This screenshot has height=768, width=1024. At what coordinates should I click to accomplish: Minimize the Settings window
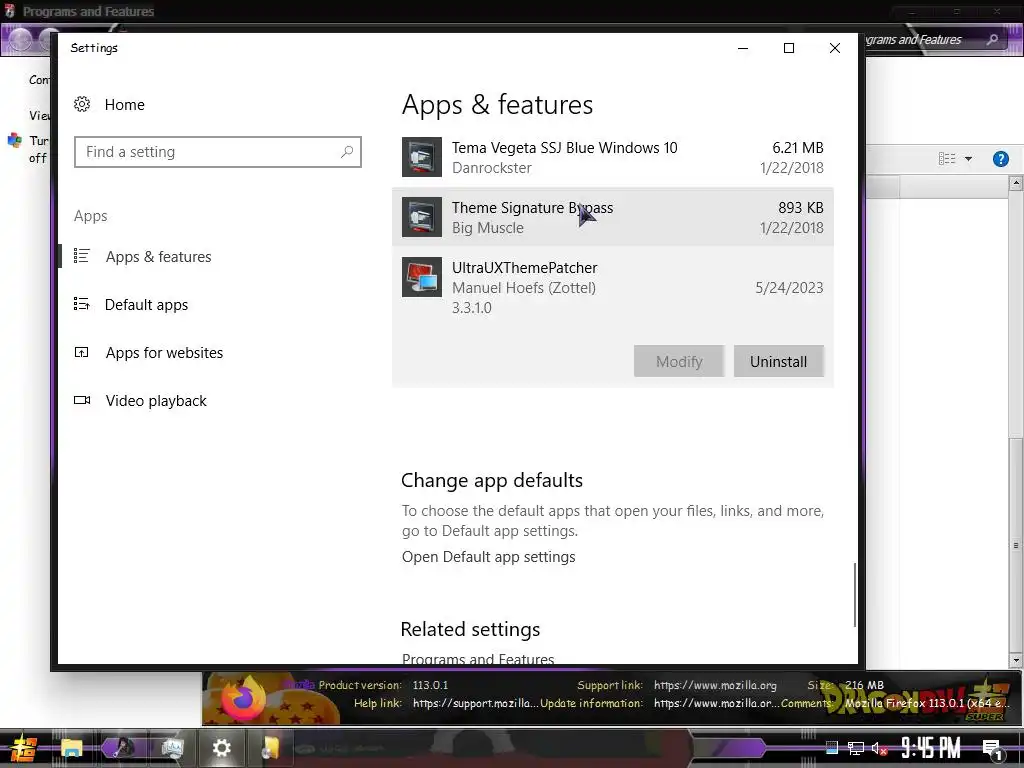pos(743,48)
